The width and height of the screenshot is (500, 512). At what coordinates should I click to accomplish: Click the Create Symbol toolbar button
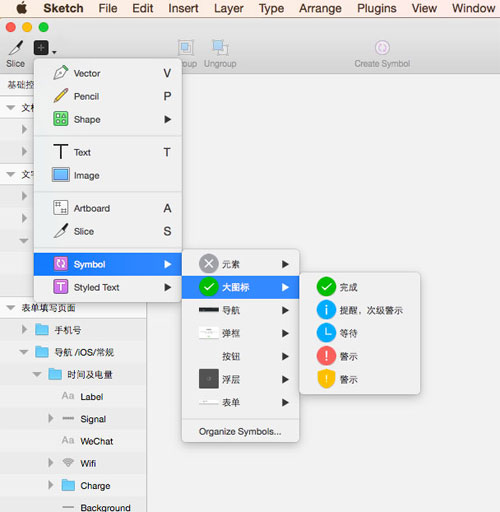(382, 53)
